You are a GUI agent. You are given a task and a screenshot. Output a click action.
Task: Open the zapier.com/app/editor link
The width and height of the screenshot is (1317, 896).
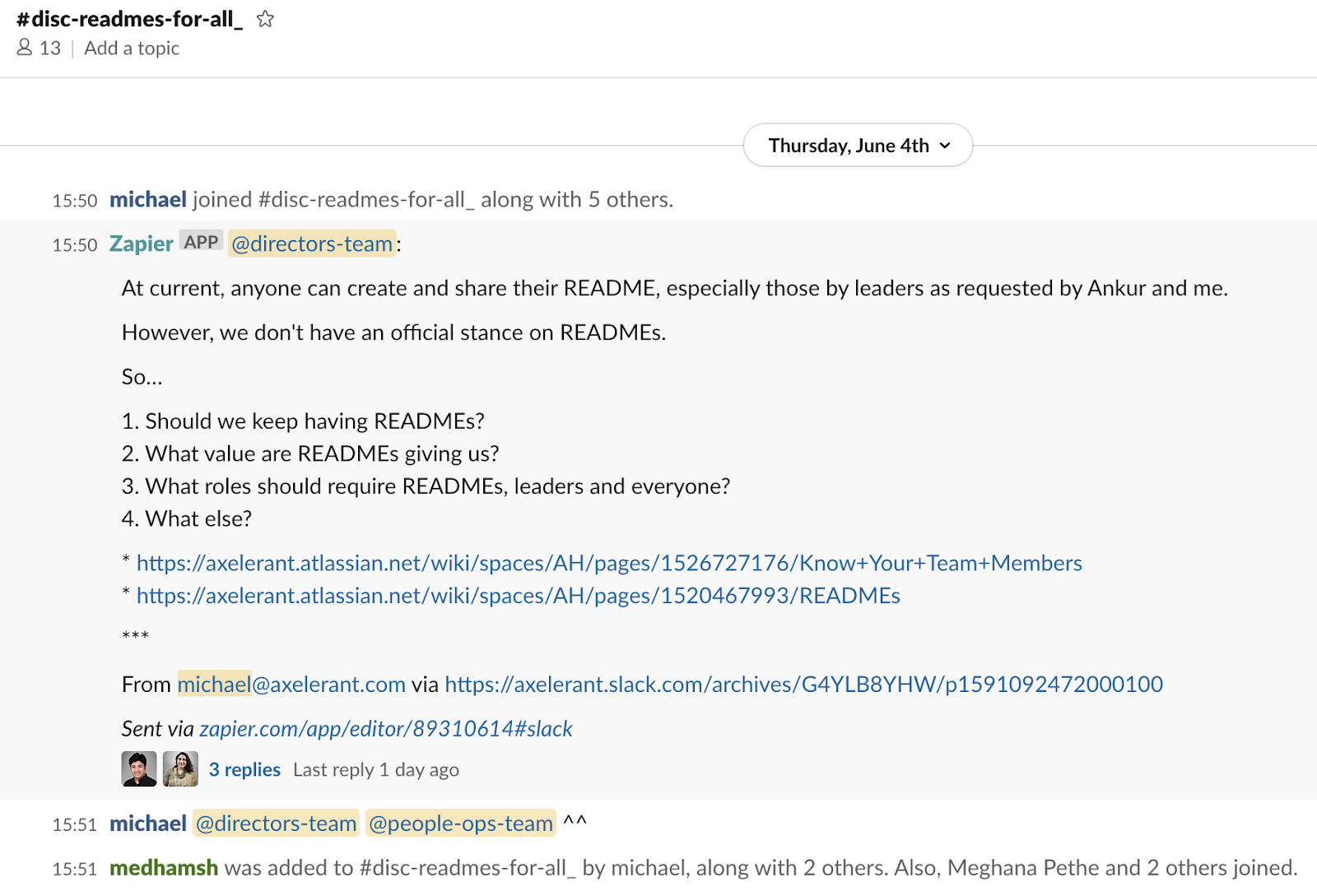(x=386, y=728)
